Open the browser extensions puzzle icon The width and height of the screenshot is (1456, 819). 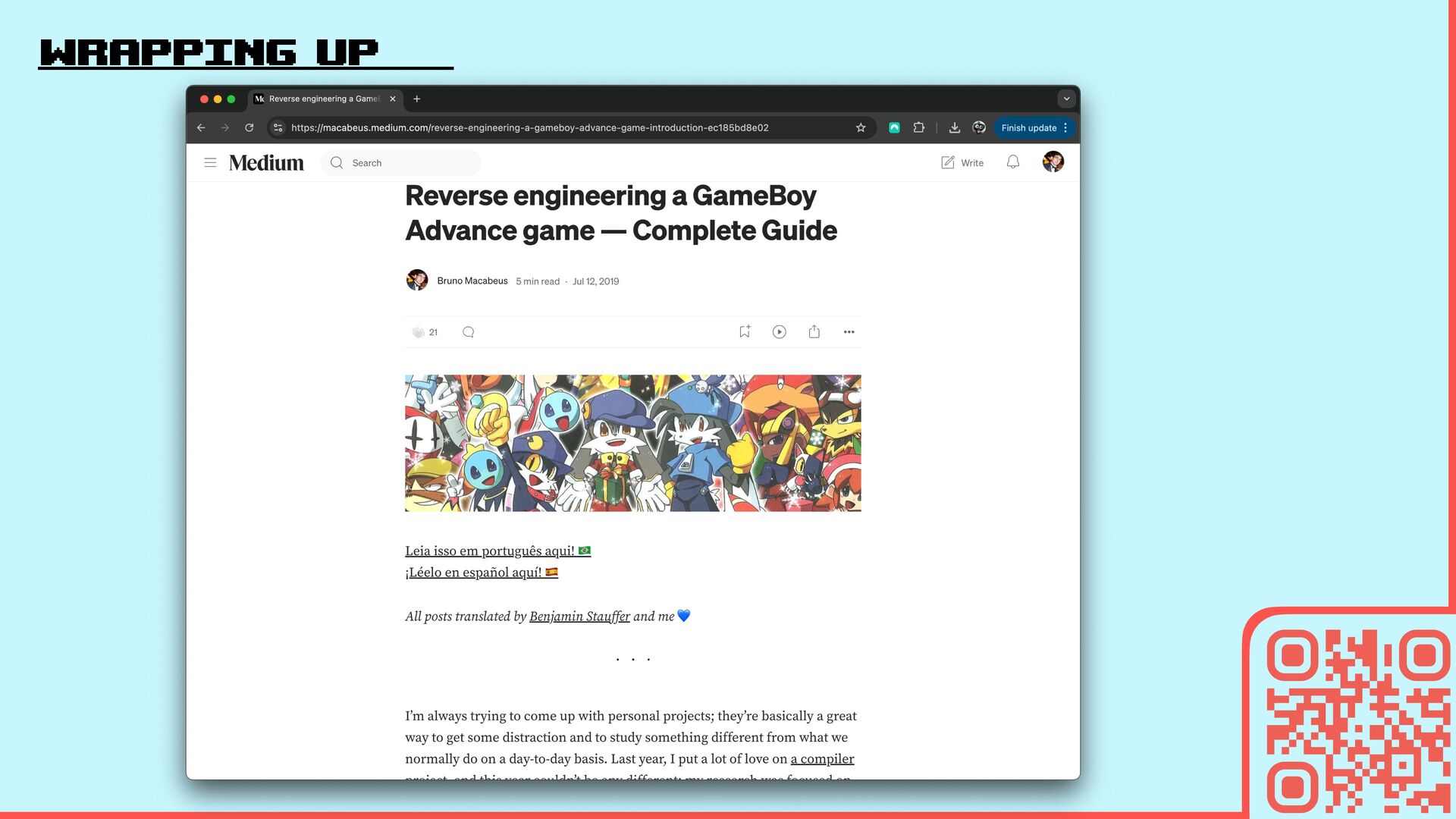coord(918,128)
